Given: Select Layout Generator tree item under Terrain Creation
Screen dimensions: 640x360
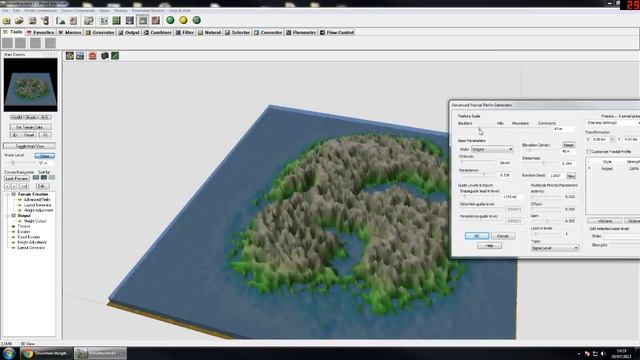Looking at the screenshot, I should tap(37, 205).
